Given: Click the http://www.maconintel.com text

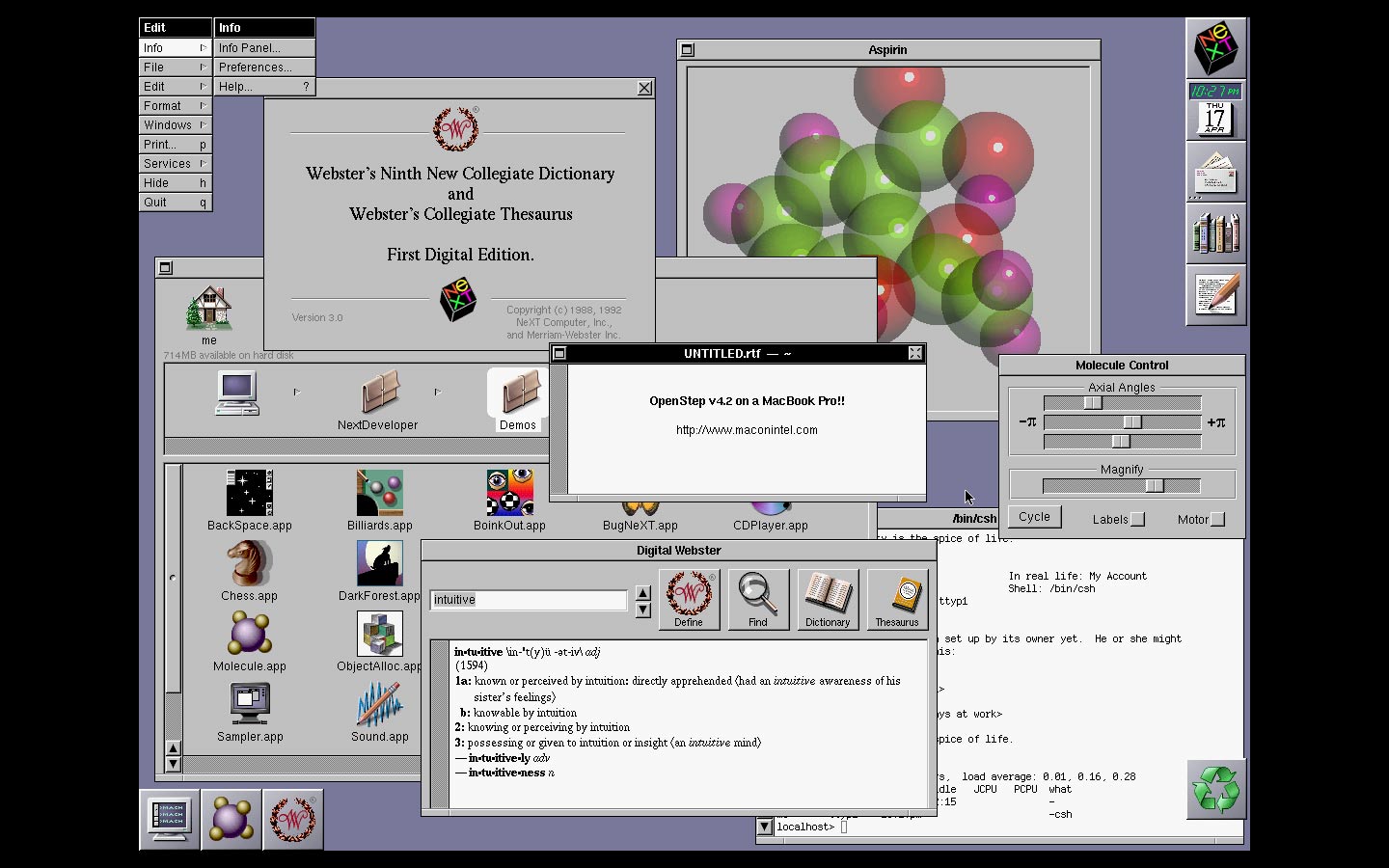Looking at the screenshot, I should 747,430.
